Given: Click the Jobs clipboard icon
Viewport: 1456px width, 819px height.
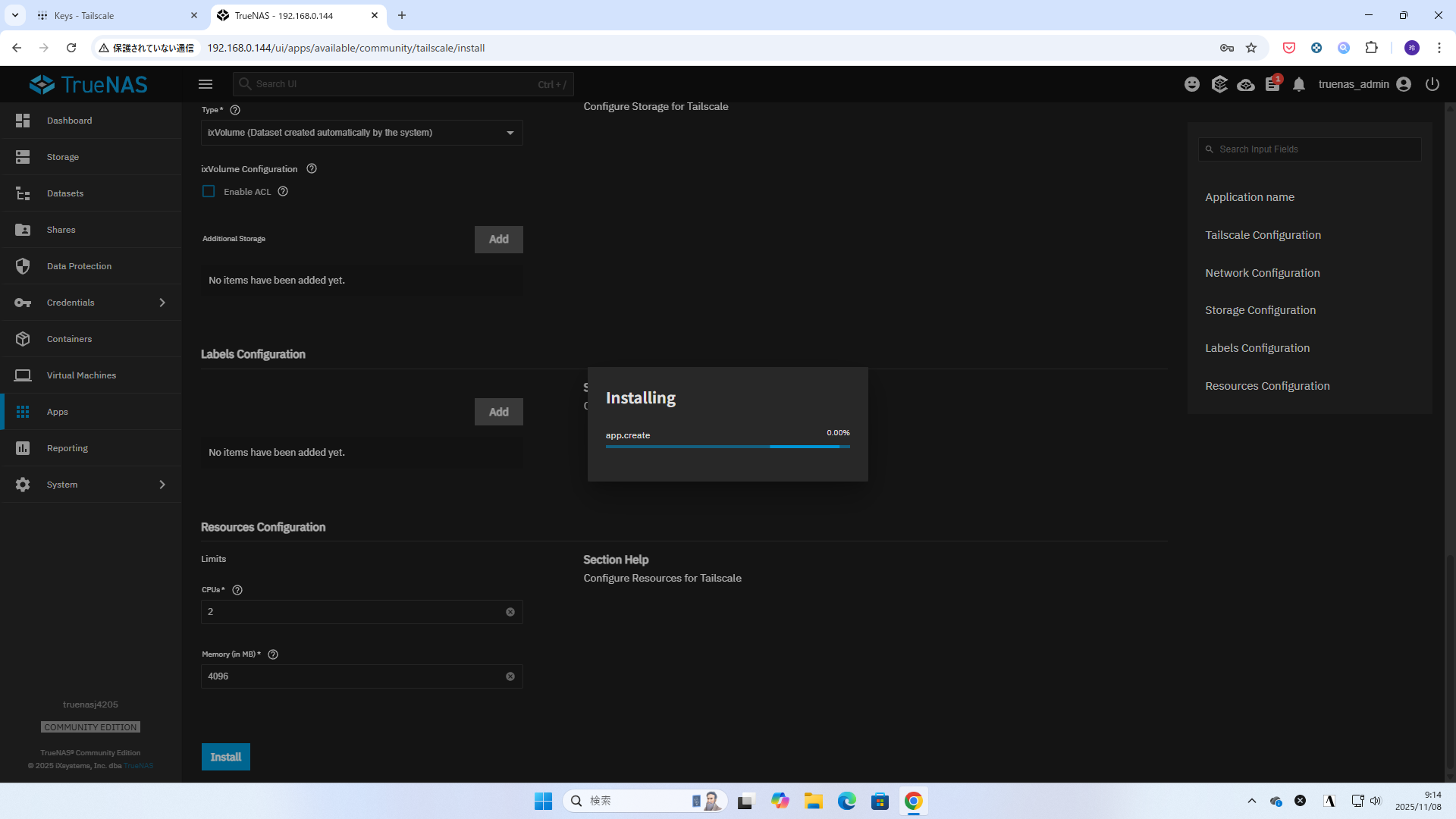Looking at the screenshot, I should coord(1272,84).
